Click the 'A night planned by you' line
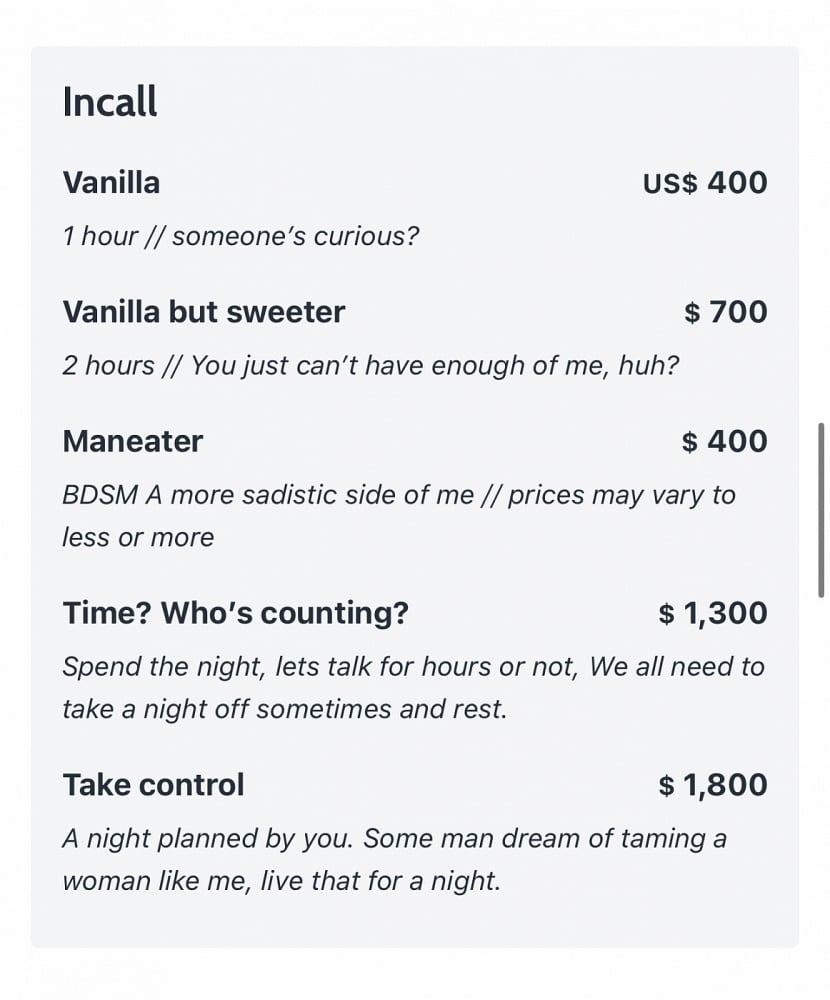830x1000 pixels. tap(394, 839)
